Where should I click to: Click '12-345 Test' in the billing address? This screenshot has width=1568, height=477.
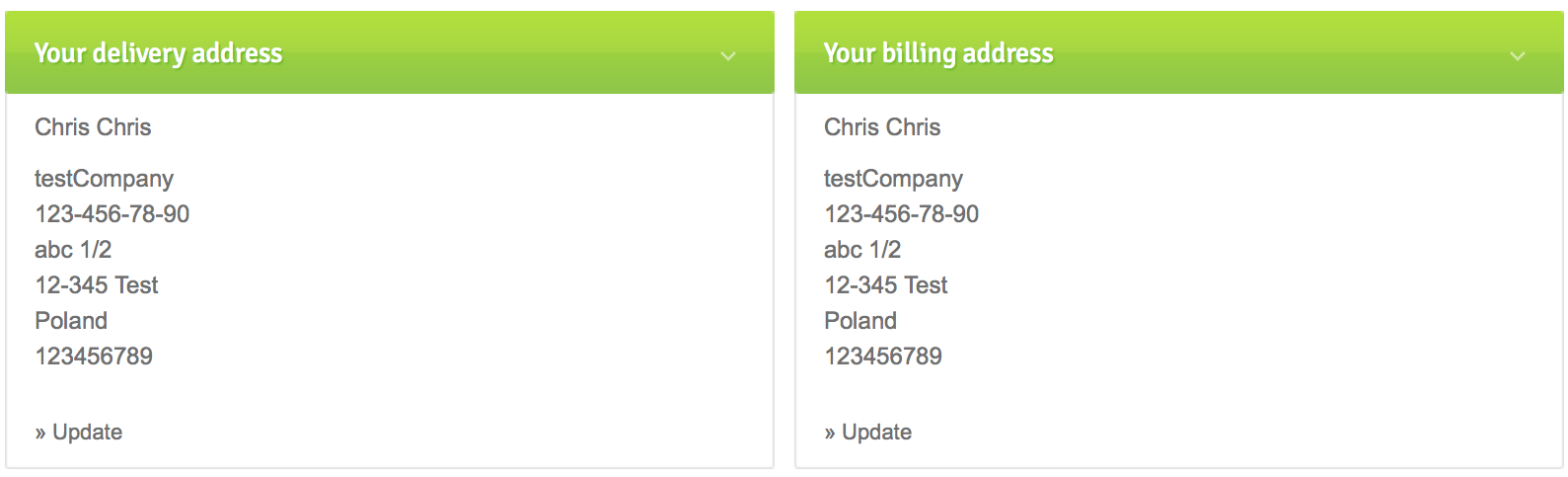click(x=886, y=285)
